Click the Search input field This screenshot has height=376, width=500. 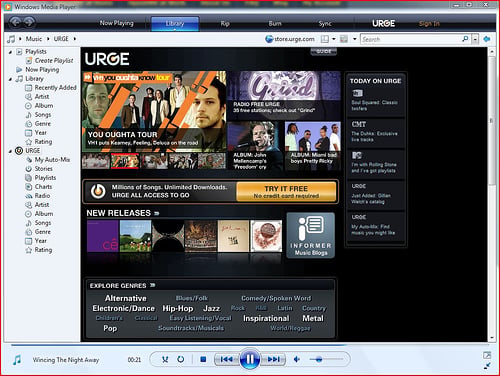[411, 39]
